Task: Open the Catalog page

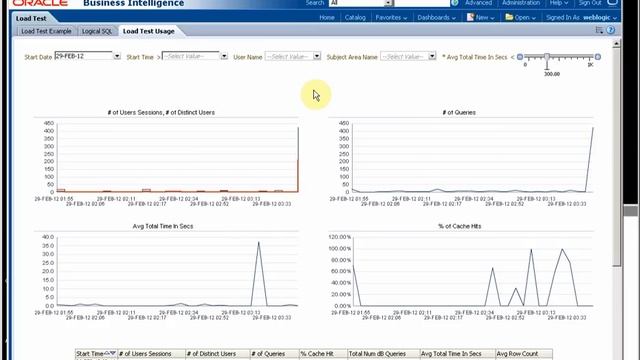Action: tap(355, 18)
